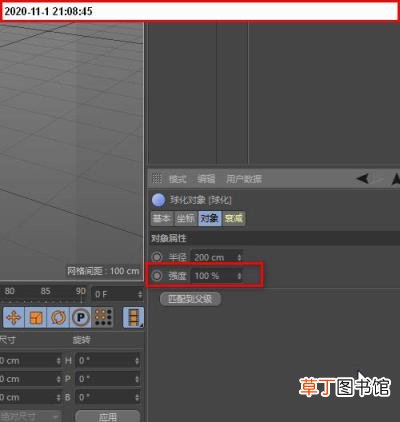
Task: Toggle parameter keyframe recording P icon
Action: (81, 317)
